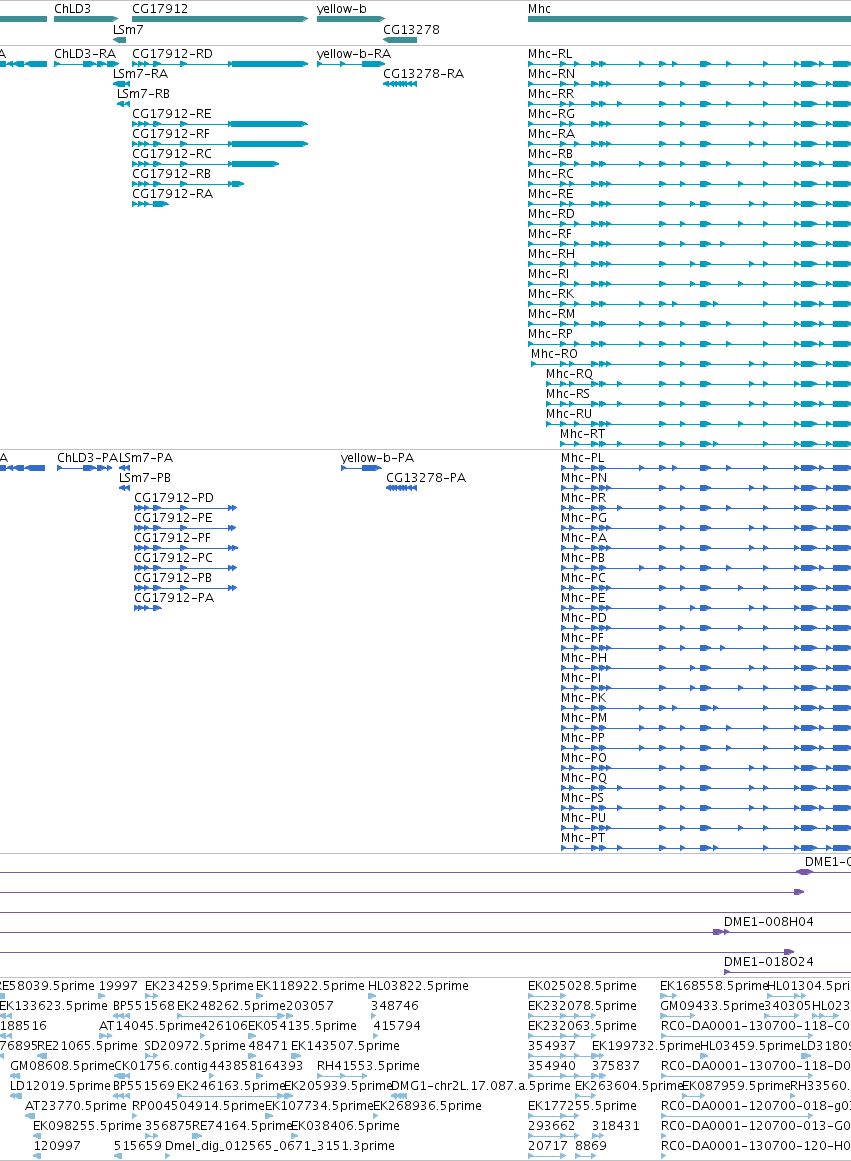This screenshot has width=851, height=1161.
Task: Click the Mhc gene label
Action: pos(539,9)
